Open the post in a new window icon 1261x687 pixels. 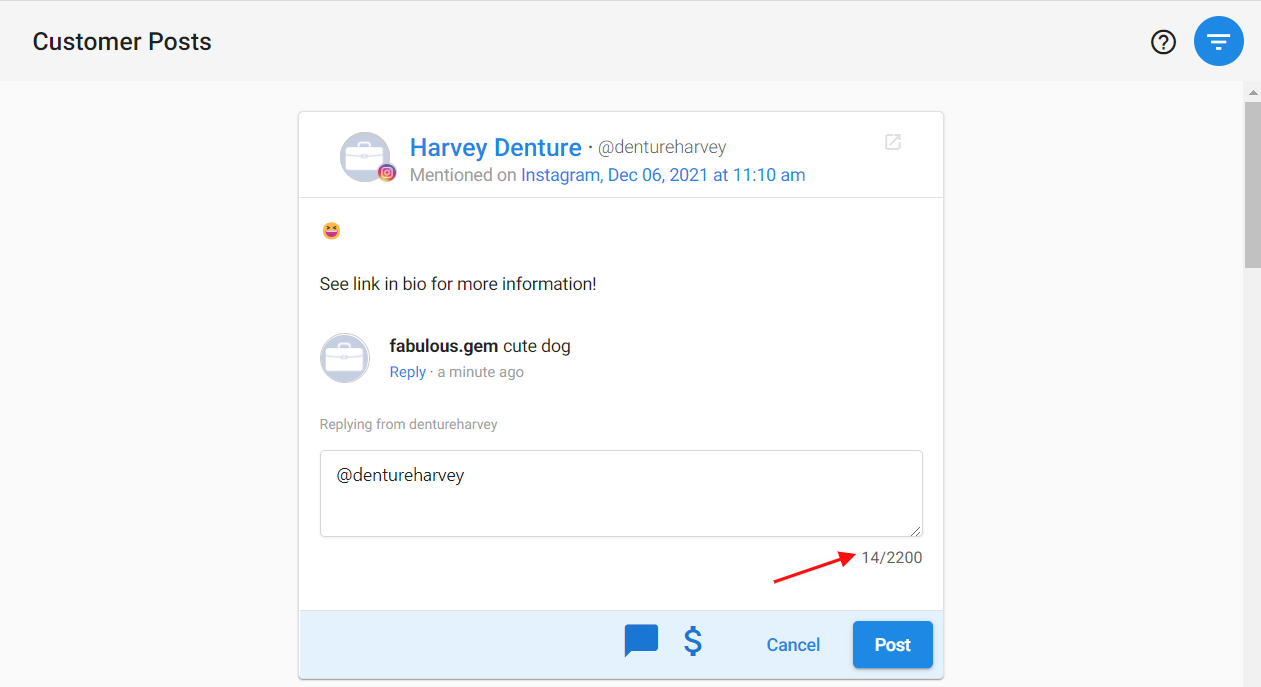click(892, 143)
